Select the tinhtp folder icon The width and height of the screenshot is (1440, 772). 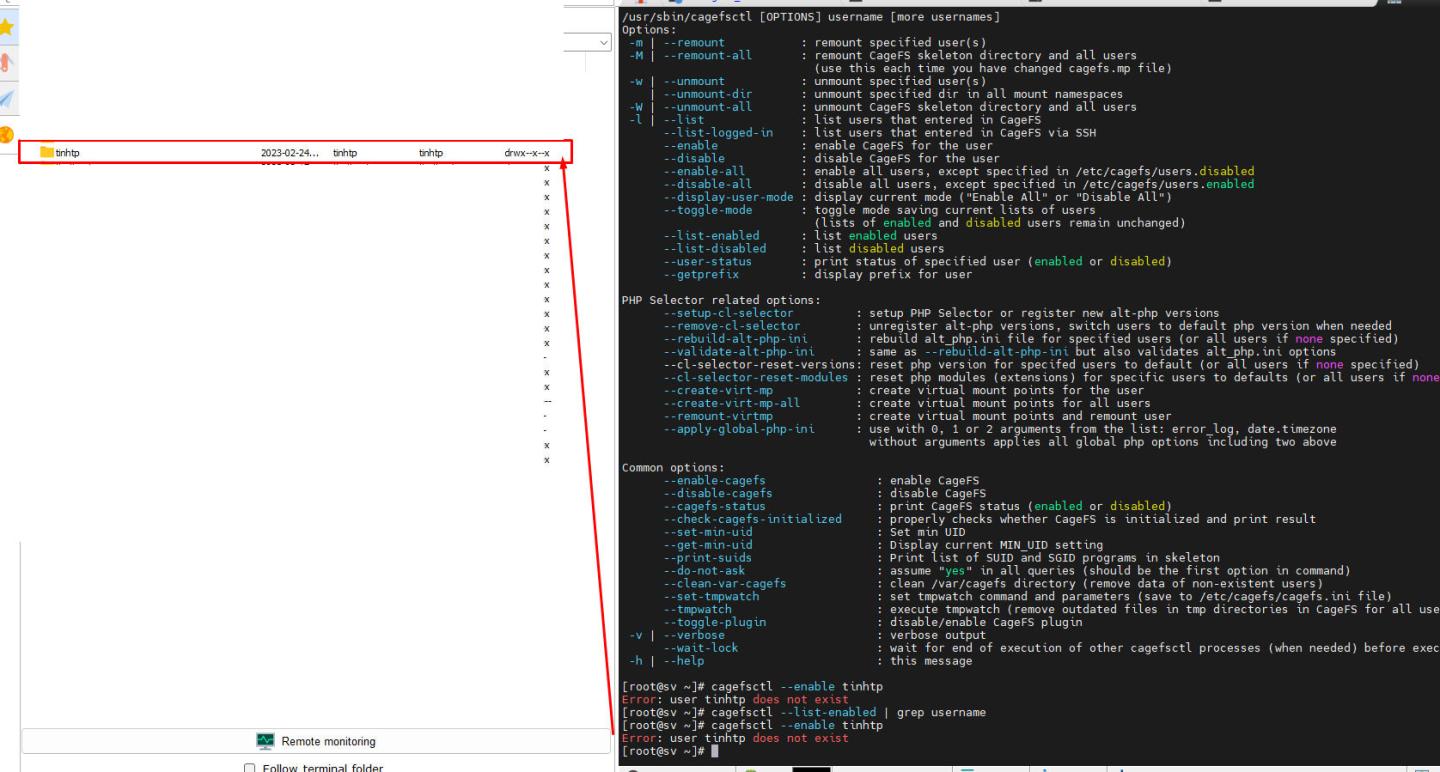coord(46,152)
